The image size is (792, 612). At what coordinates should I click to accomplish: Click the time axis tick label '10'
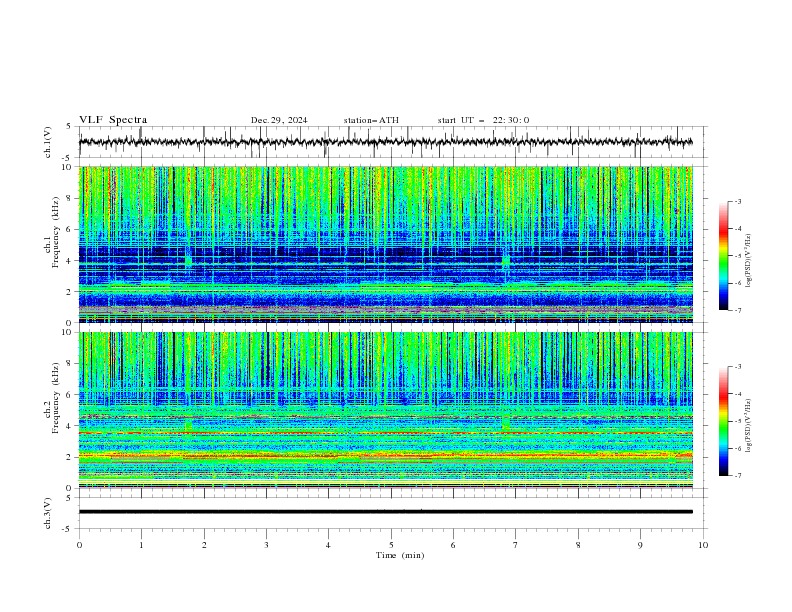pos(703,545)
